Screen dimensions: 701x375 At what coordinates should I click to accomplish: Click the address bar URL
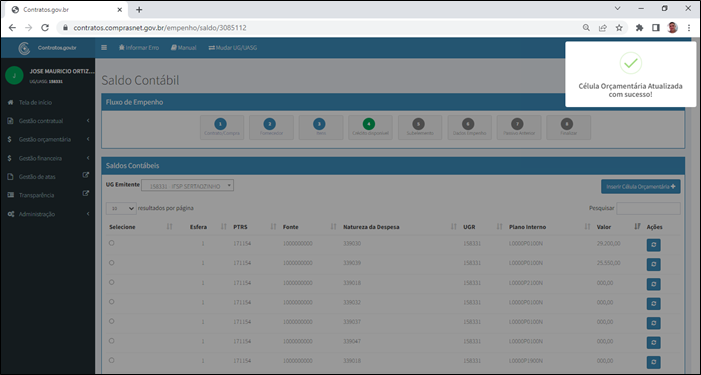coord(160,28)
